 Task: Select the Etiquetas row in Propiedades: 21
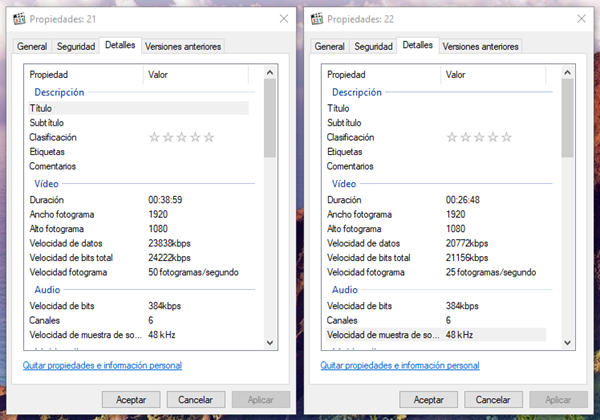click(138, 152)
